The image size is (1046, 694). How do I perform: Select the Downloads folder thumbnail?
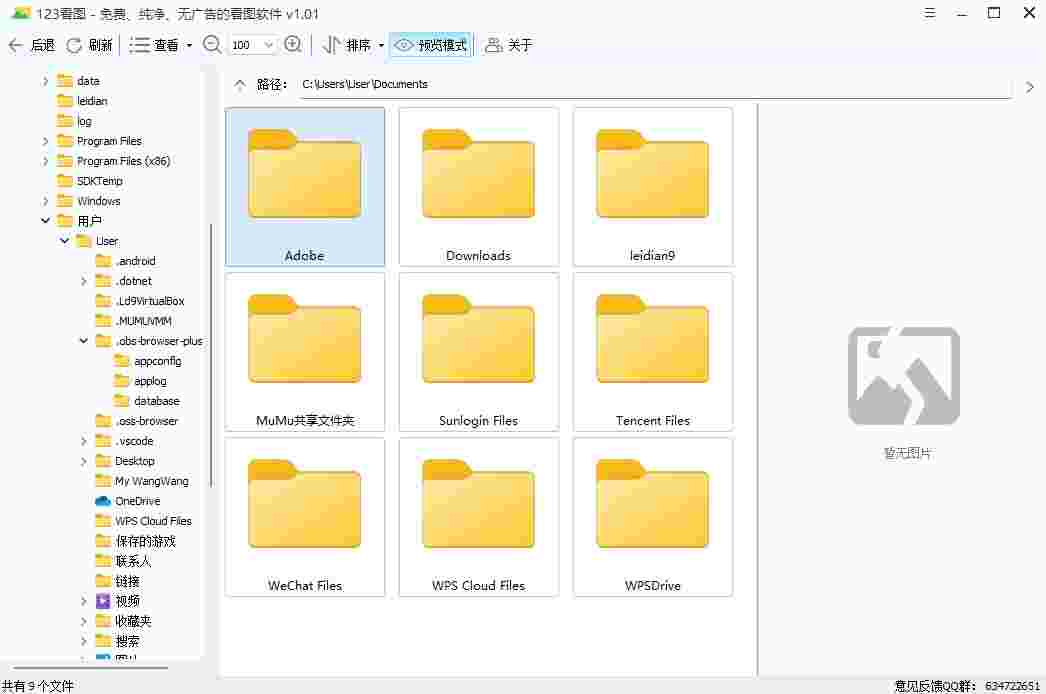click(478, 187)
